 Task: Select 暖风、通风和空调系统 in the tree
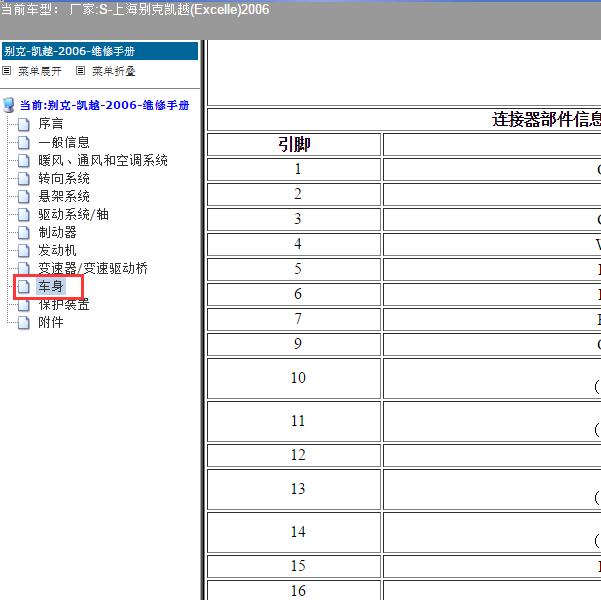pyautogui.click(x=103, y=160)
